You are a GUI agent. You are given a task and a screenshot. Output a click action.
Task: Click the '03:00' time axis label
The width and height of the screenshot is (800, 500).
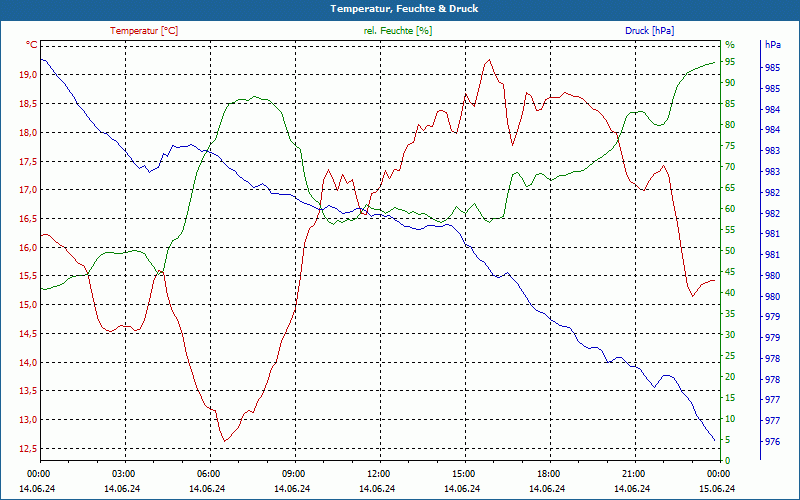124,473
